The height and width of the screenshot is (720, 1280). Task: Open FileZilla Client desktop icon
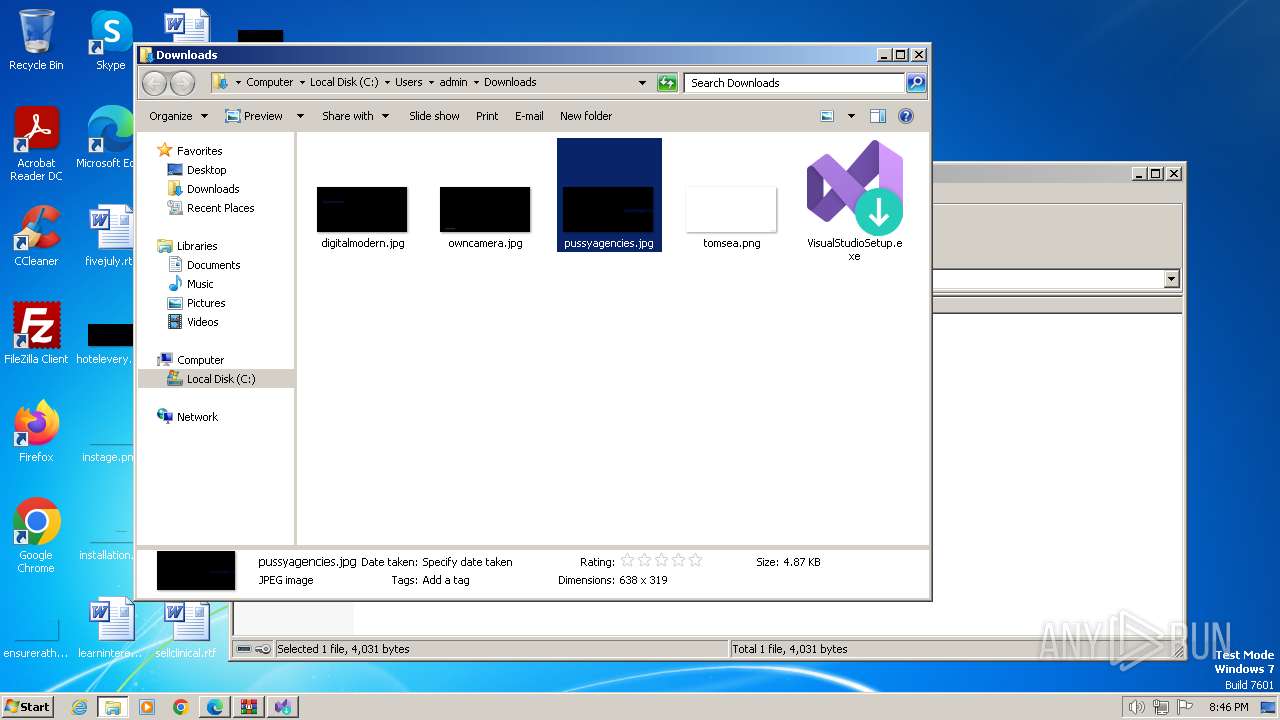36,334
